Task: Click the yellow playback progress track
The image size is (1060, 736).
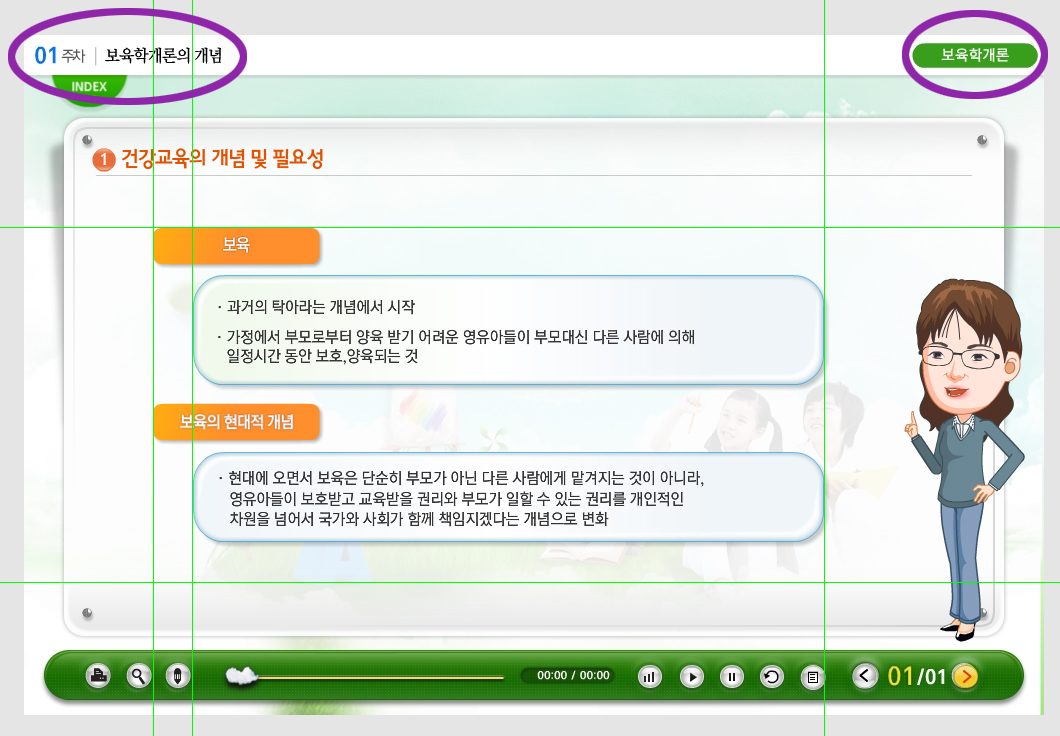Action: (381, 677)
